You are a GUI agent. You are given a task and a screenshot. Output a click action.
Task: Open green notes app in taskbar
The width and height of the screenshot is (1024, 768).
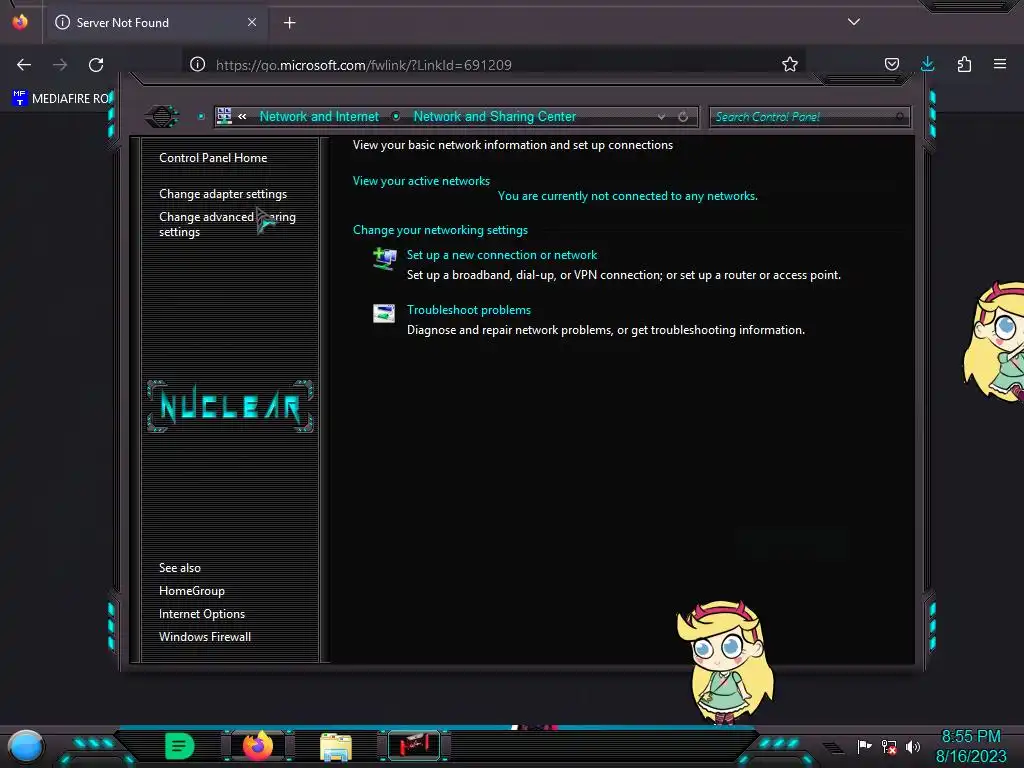coord(179,746)
